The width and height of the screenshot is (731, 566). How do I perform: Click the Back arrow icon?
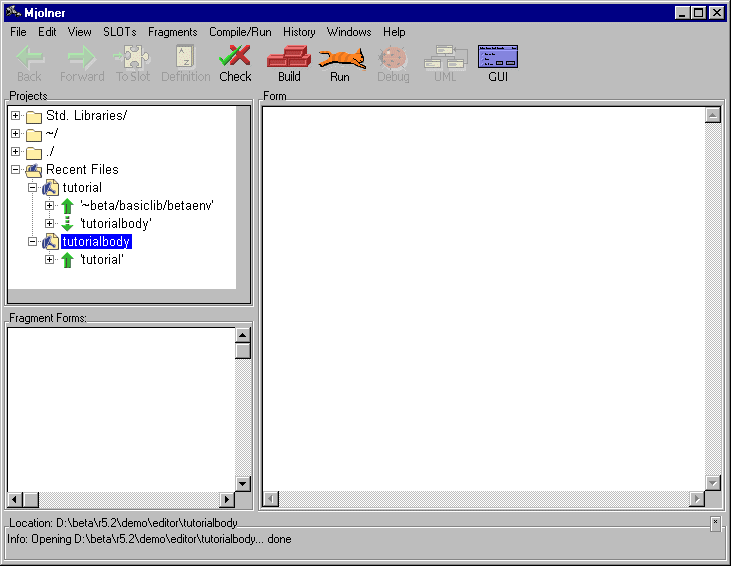(x=30, y=58)
